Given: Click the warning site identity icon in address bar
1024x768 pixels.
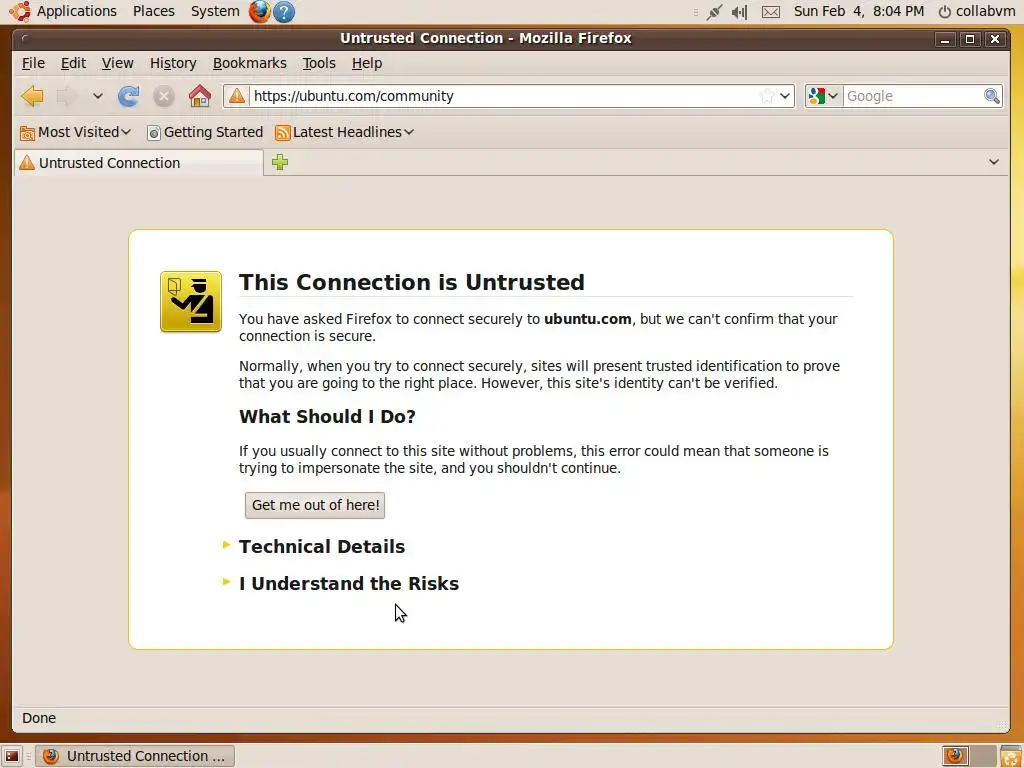Looking at the screenshot, I should (236, 96).
